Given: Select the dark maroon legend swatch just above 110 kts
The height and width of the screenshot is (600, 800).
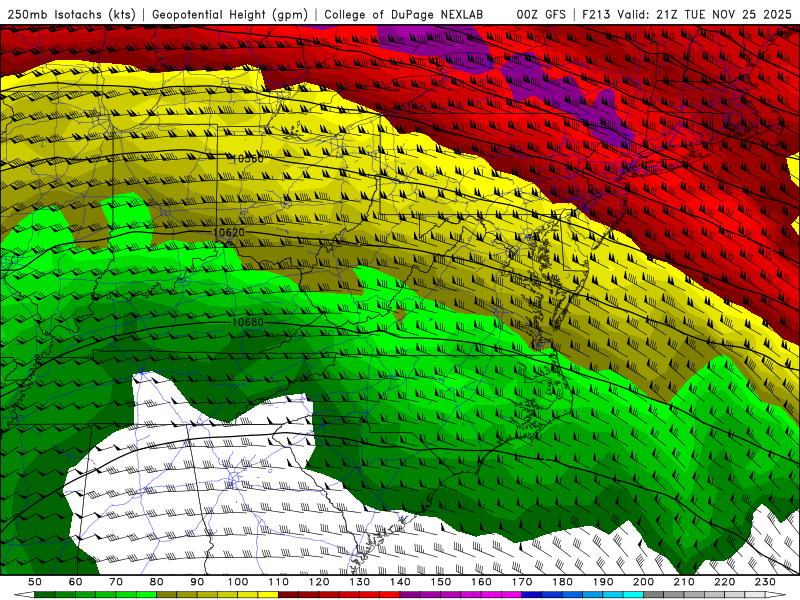Looking at the screenshot, I should [288, 594].
